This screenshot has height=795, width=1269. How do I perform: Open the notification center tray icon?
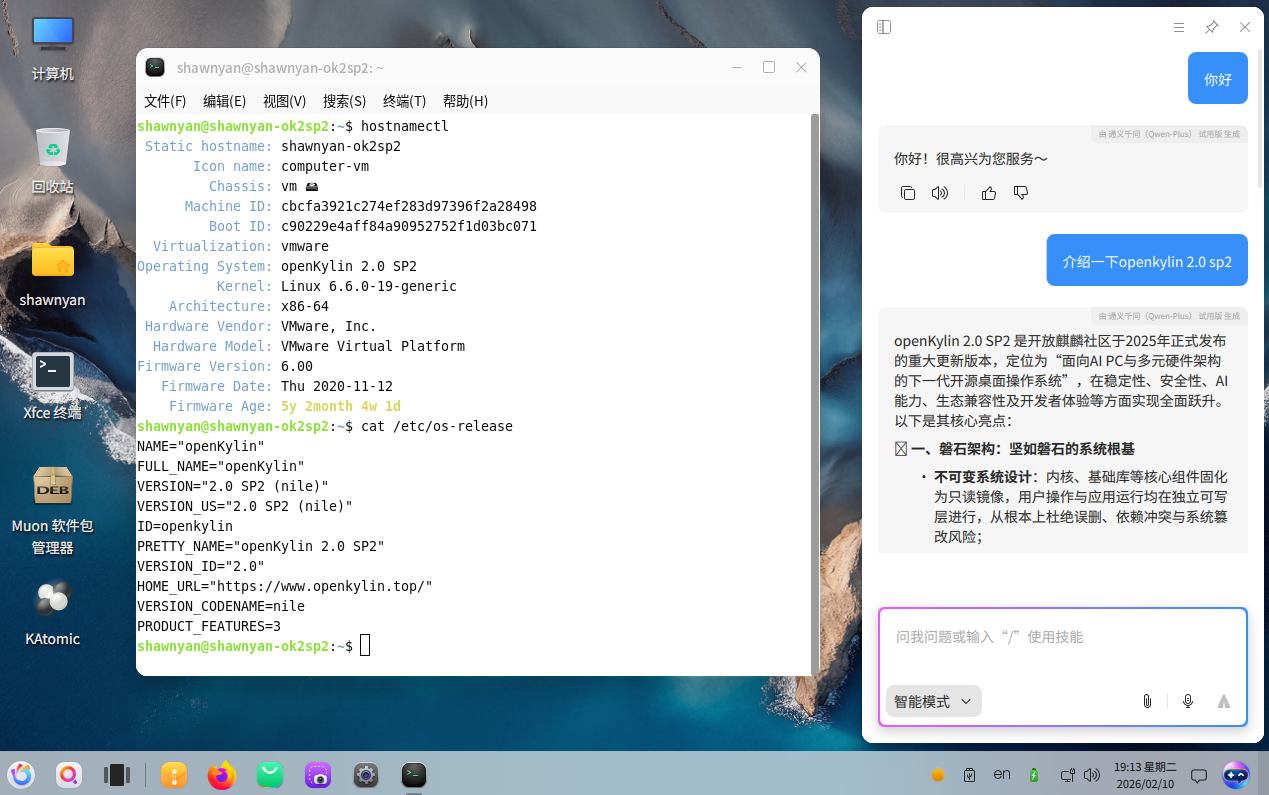click(x=1199, y=775)
